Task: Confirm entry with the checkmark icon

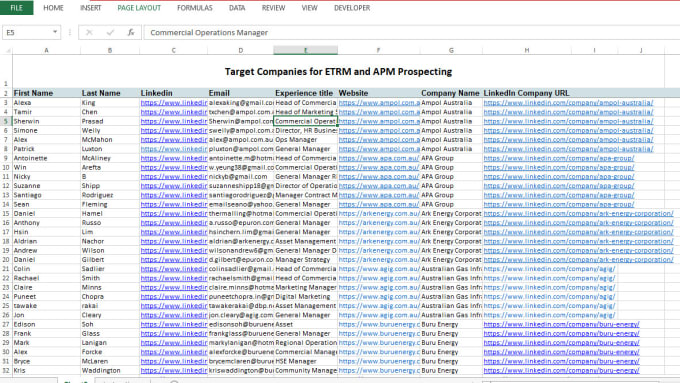Action: coord(110,33)
